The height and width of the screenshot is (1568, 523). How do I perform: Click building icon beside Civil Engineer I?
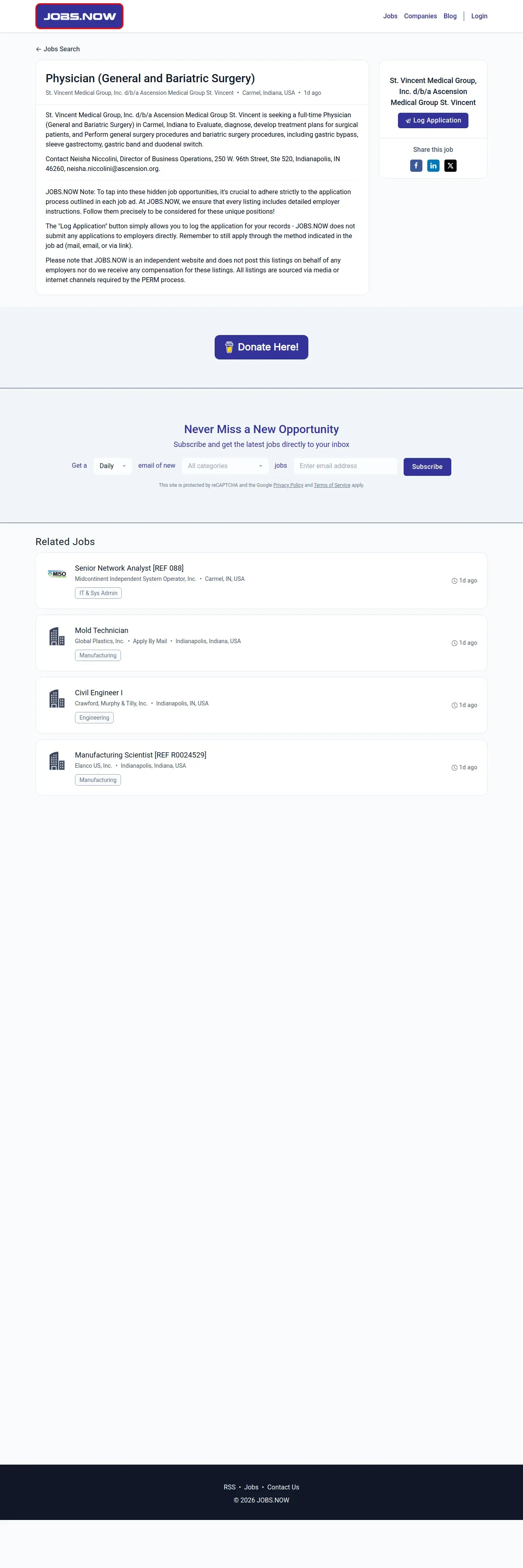57,698
